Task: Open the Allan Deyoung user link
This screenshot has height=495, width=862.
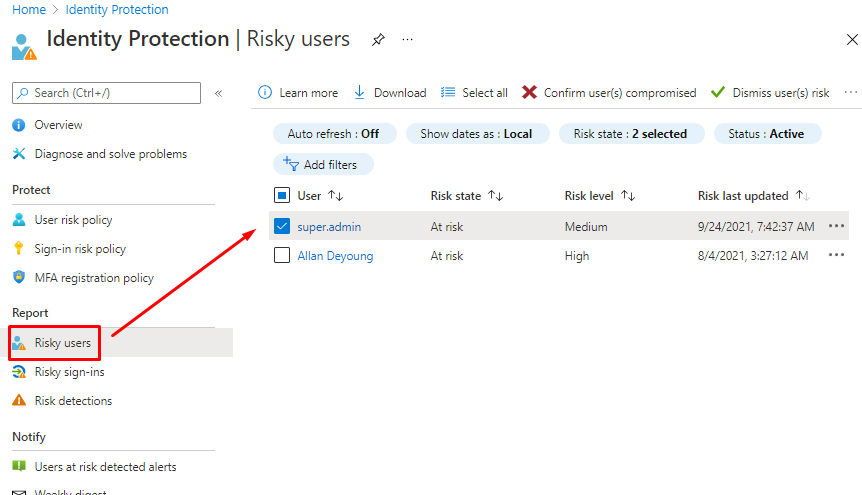Action: pyautogui.click(x=335, y=256)
